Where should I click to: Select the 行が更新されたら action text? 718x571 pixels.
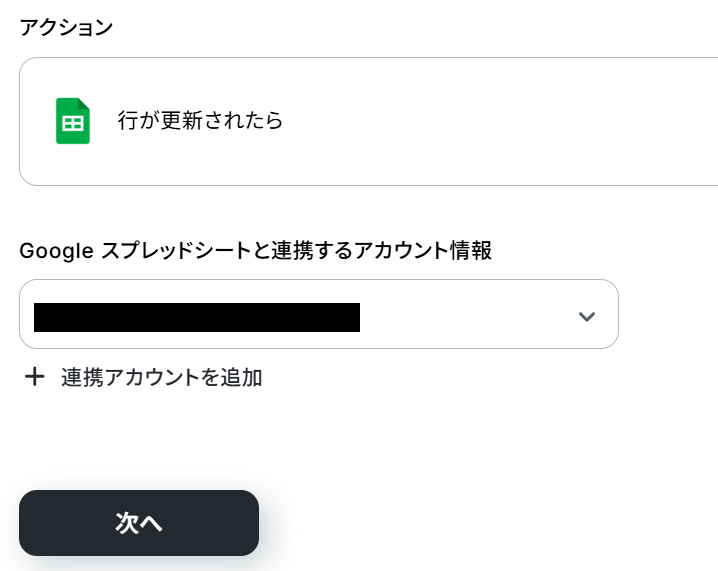click(200, 121)
